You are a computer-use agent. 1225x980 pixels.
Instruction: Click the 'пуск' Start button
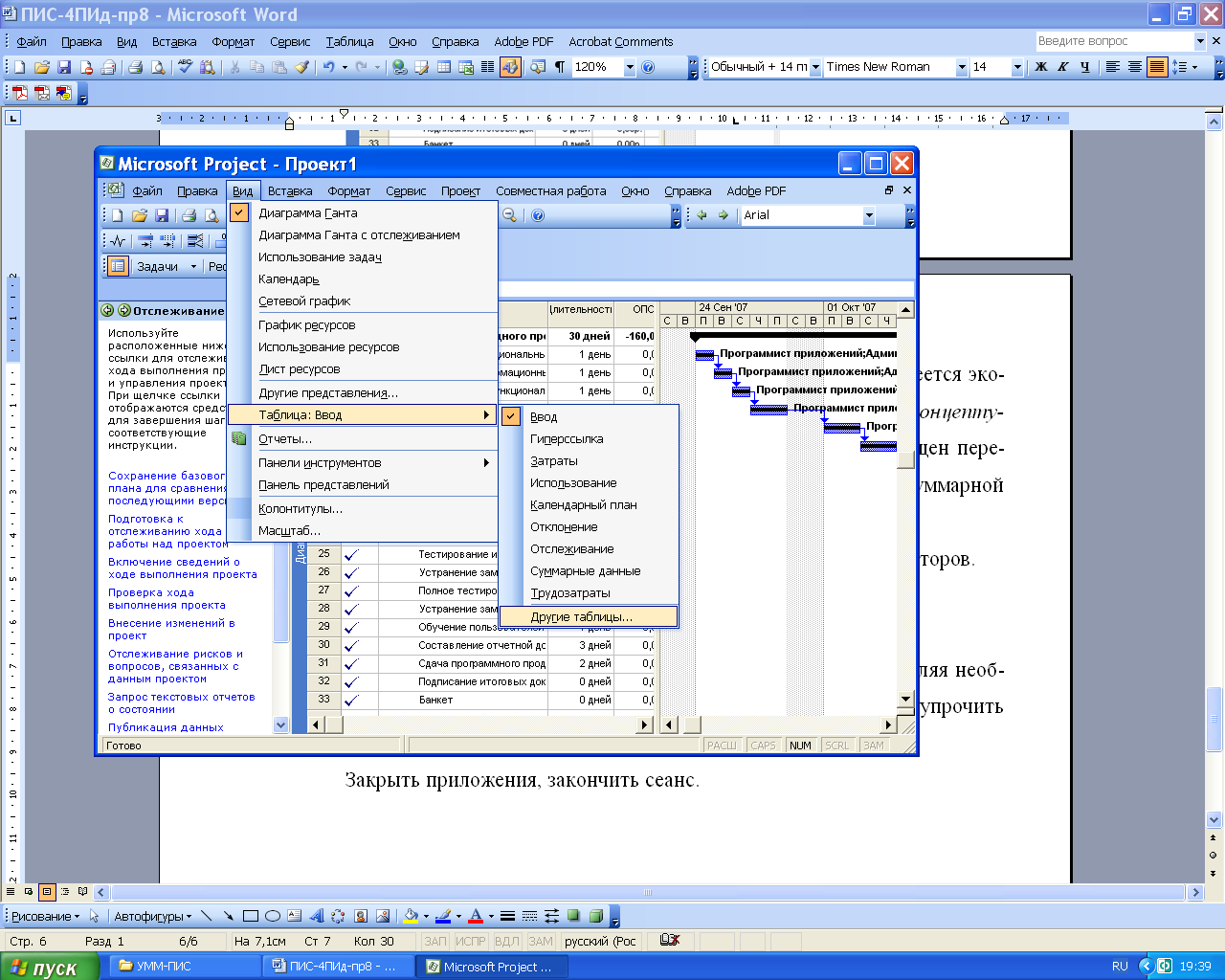pos(50,967)
